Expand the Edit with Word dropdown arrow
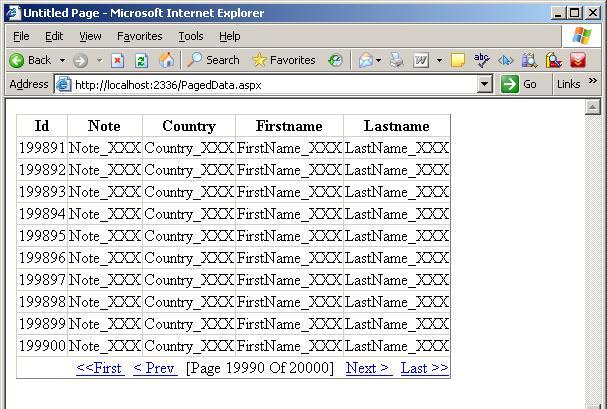The image size is (607, 409). (439, 61)
